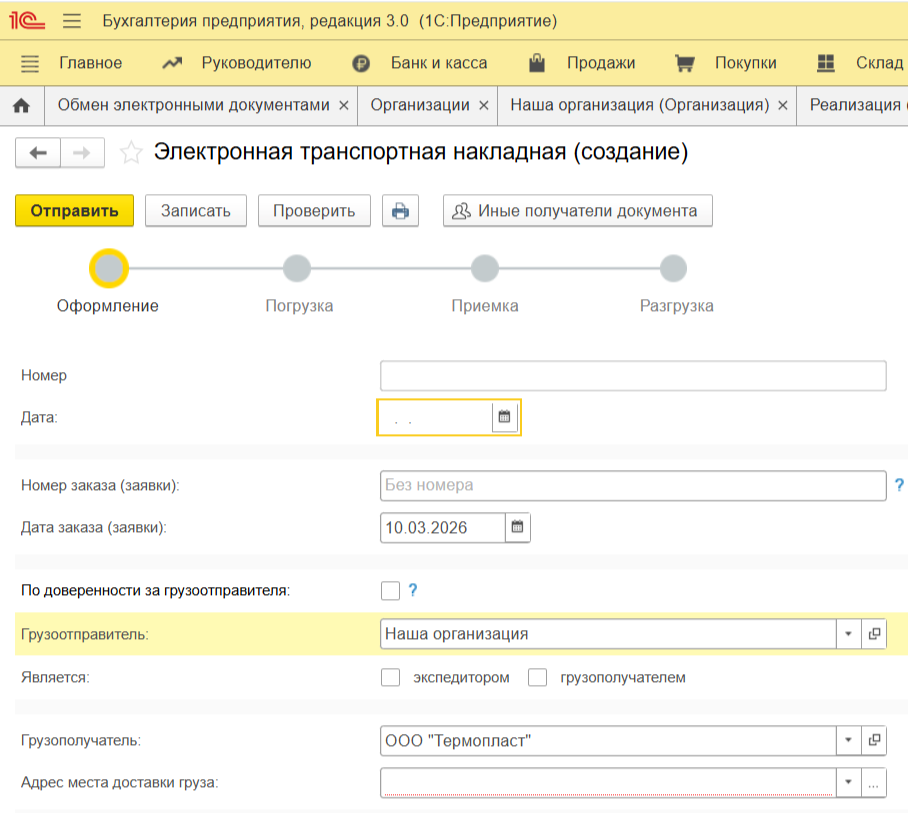Expand the Грузоотправитель dropdown list
The image size is (908, 813).
pyautogui.click(x=847, y=633)
